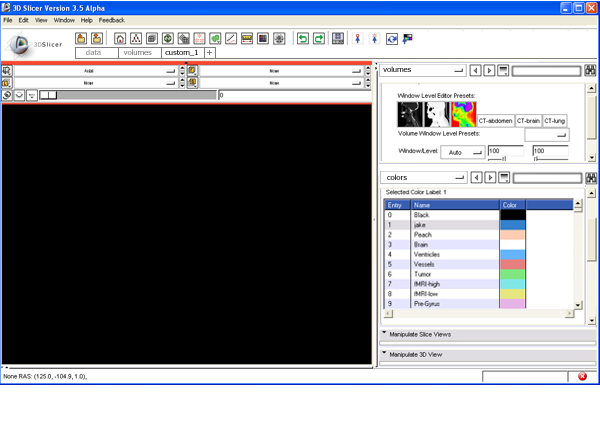Open the Window menu
The width and height of the screenshot is (600, 432).
click(x=64, y=20)
